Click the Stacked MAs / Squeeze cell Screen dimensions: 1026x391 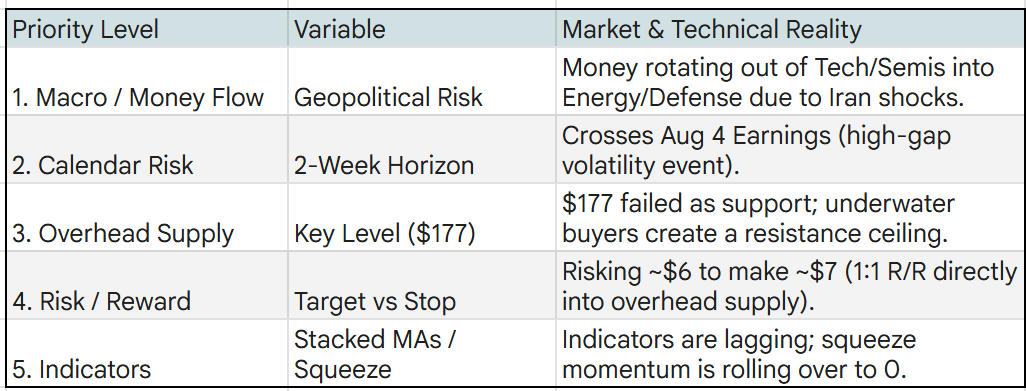pyautogui.click(x=422, y=353)
